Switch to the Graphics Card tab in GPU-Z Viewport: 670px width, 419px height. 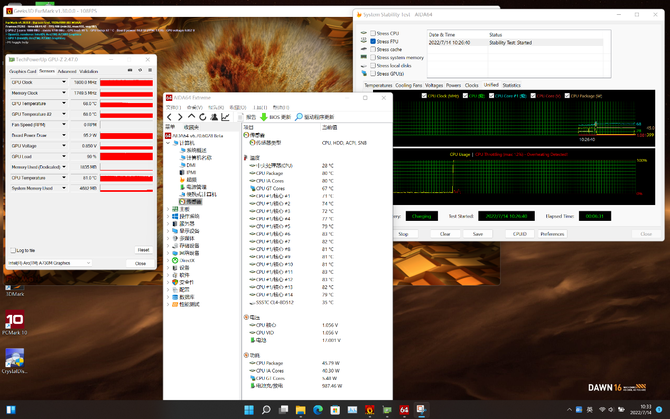coord(22,71)
